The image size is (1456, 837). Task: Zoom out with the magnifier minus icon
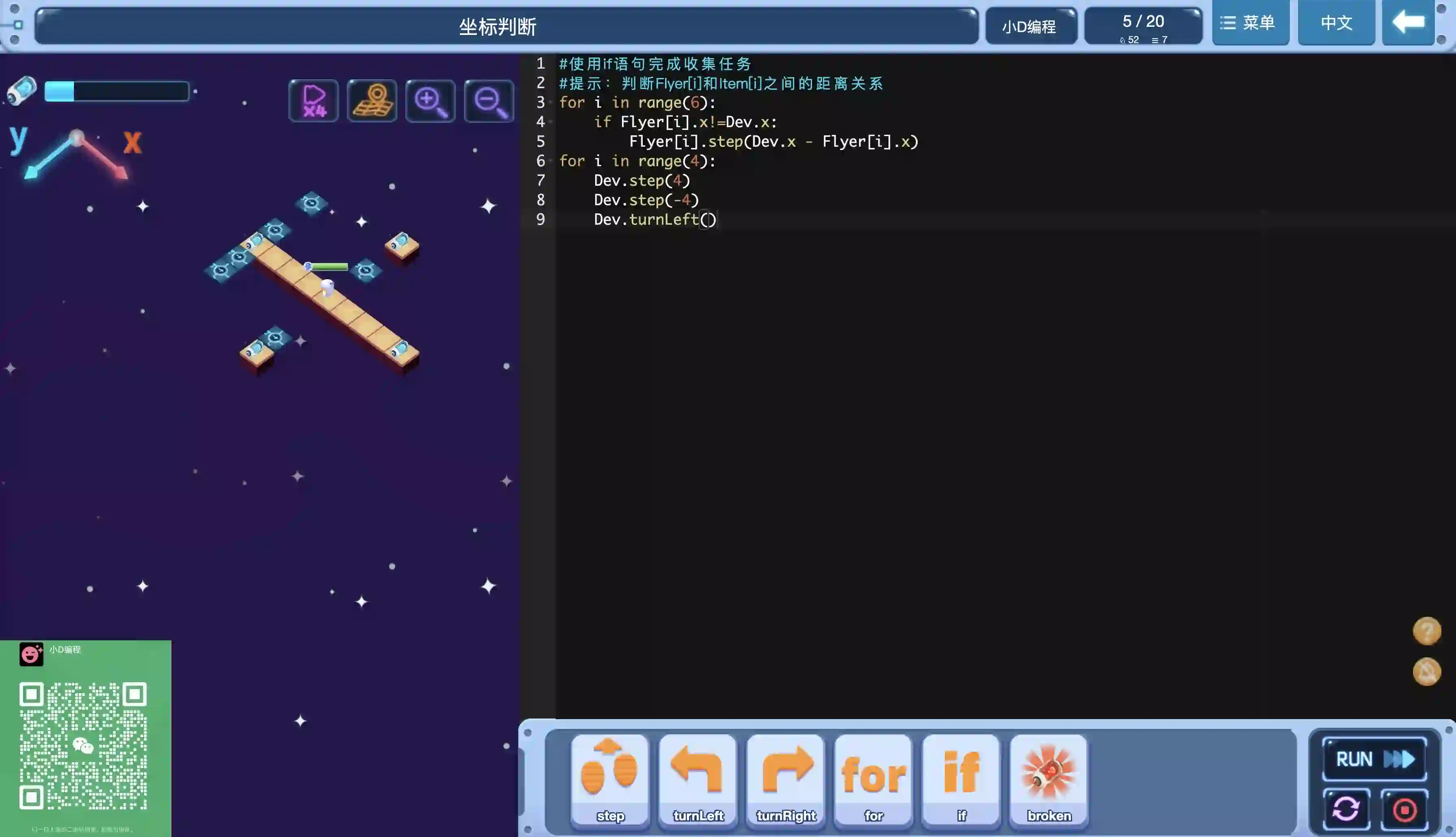coord(489,101)
